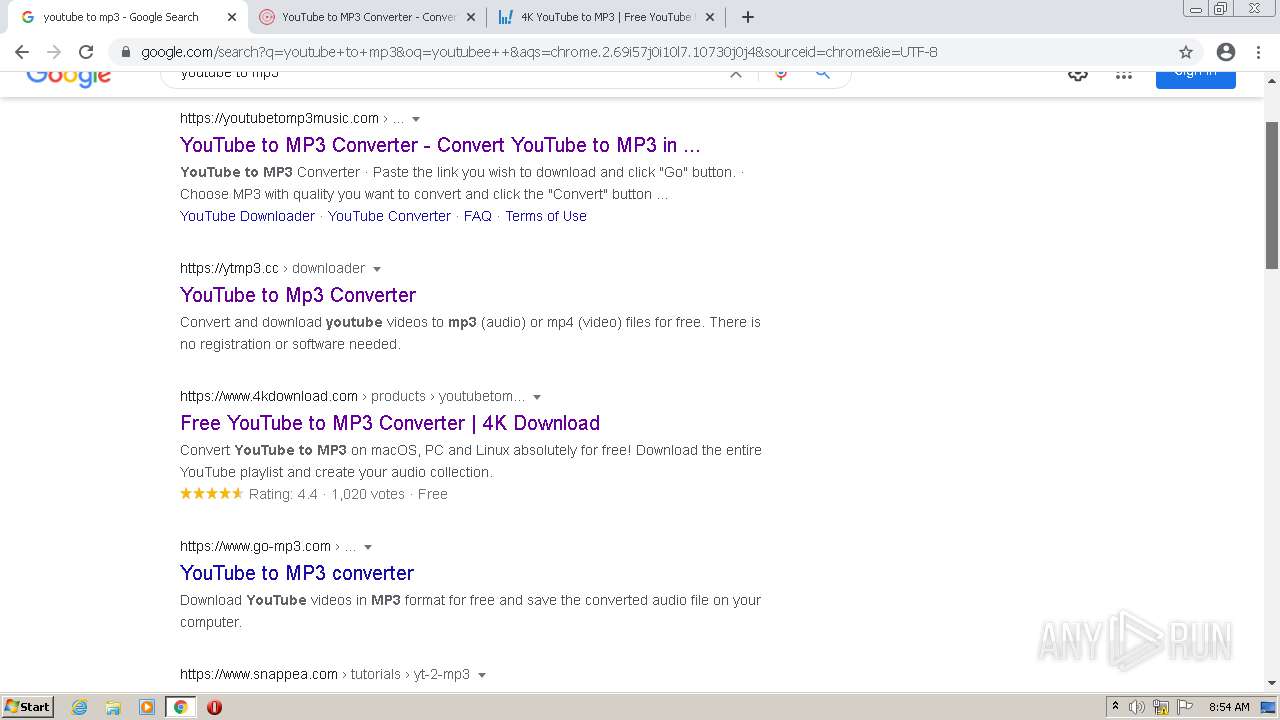Switch to YouTube to MP3 Converter tab
1280x720 pixels.
coord(368,17)
